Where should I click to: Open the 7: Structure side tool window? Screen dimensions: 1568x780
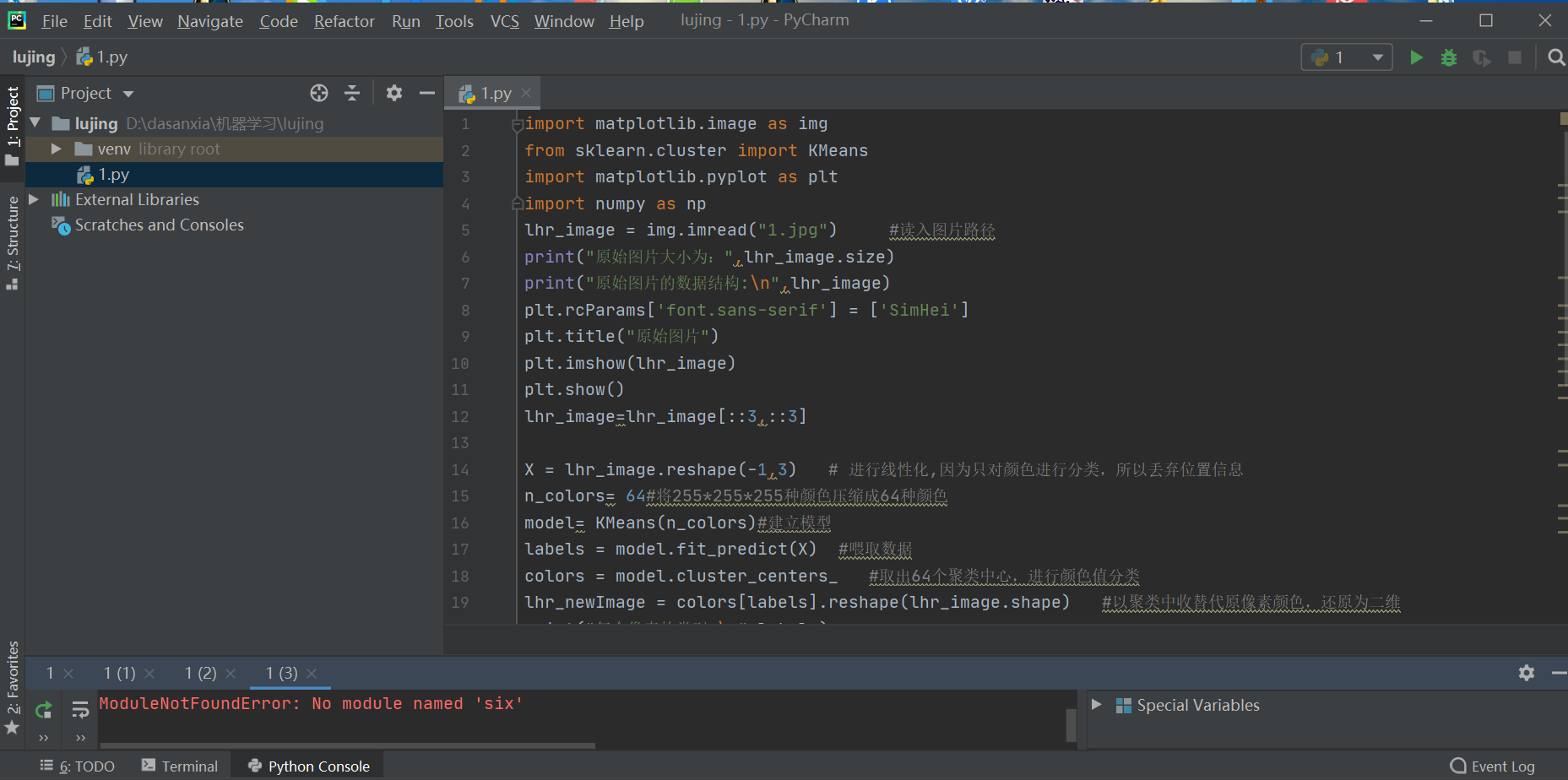tap(13, 243)
